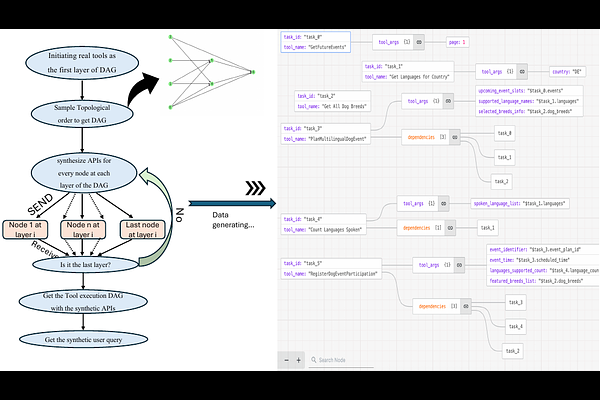Click the Search Node input field
This screenshot has height=400, width=600.
pos(341,360)
